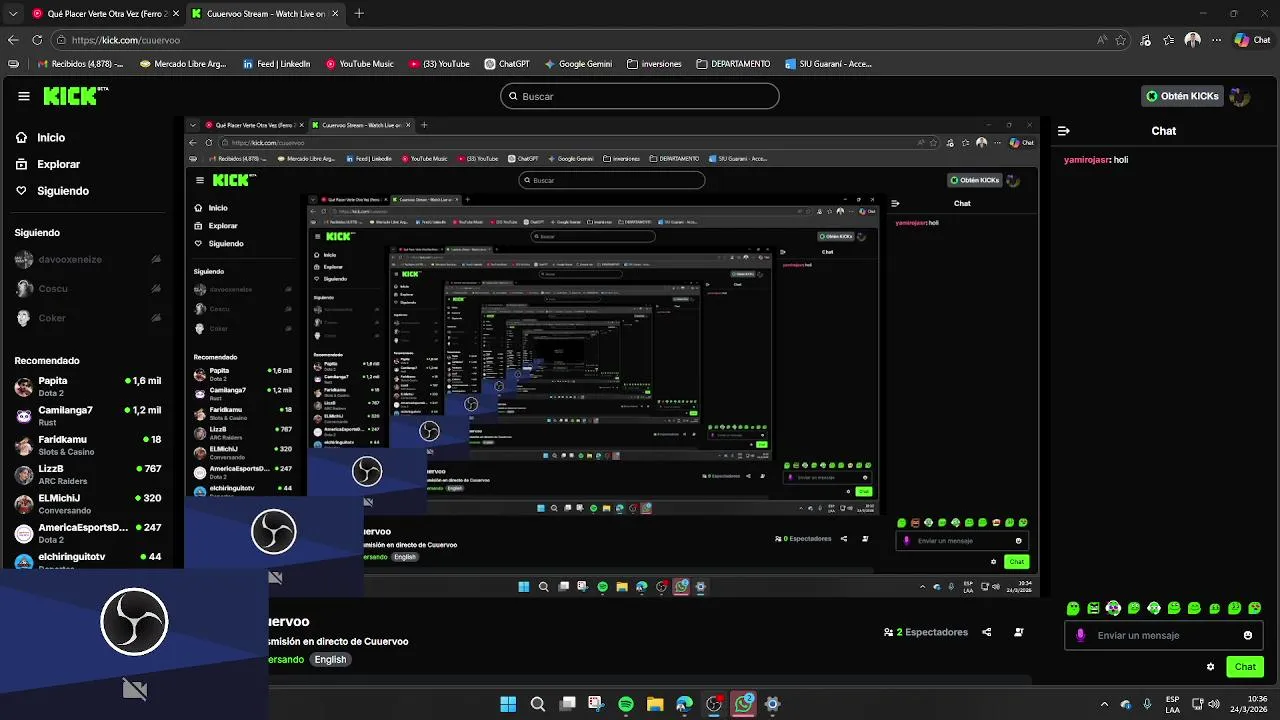Screen dimensions: 1280x720
Task: Click the Enviar un mensaje input
Action: pyautogui.click(x=1163, y=635)
